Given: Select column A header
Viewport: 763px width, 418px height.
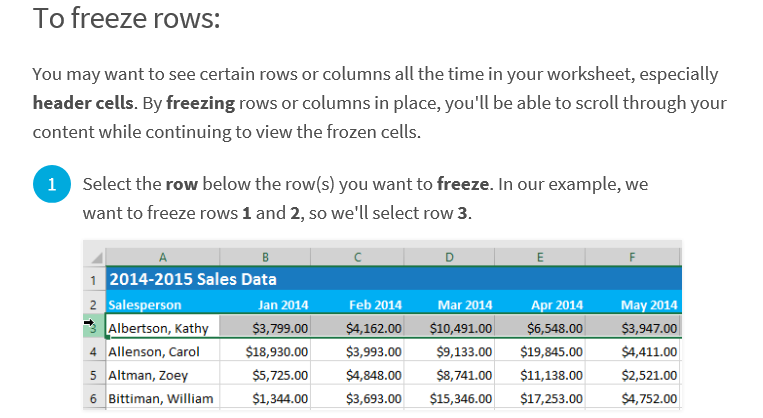Looking at the screenshot, I should [x=163, y=257].
